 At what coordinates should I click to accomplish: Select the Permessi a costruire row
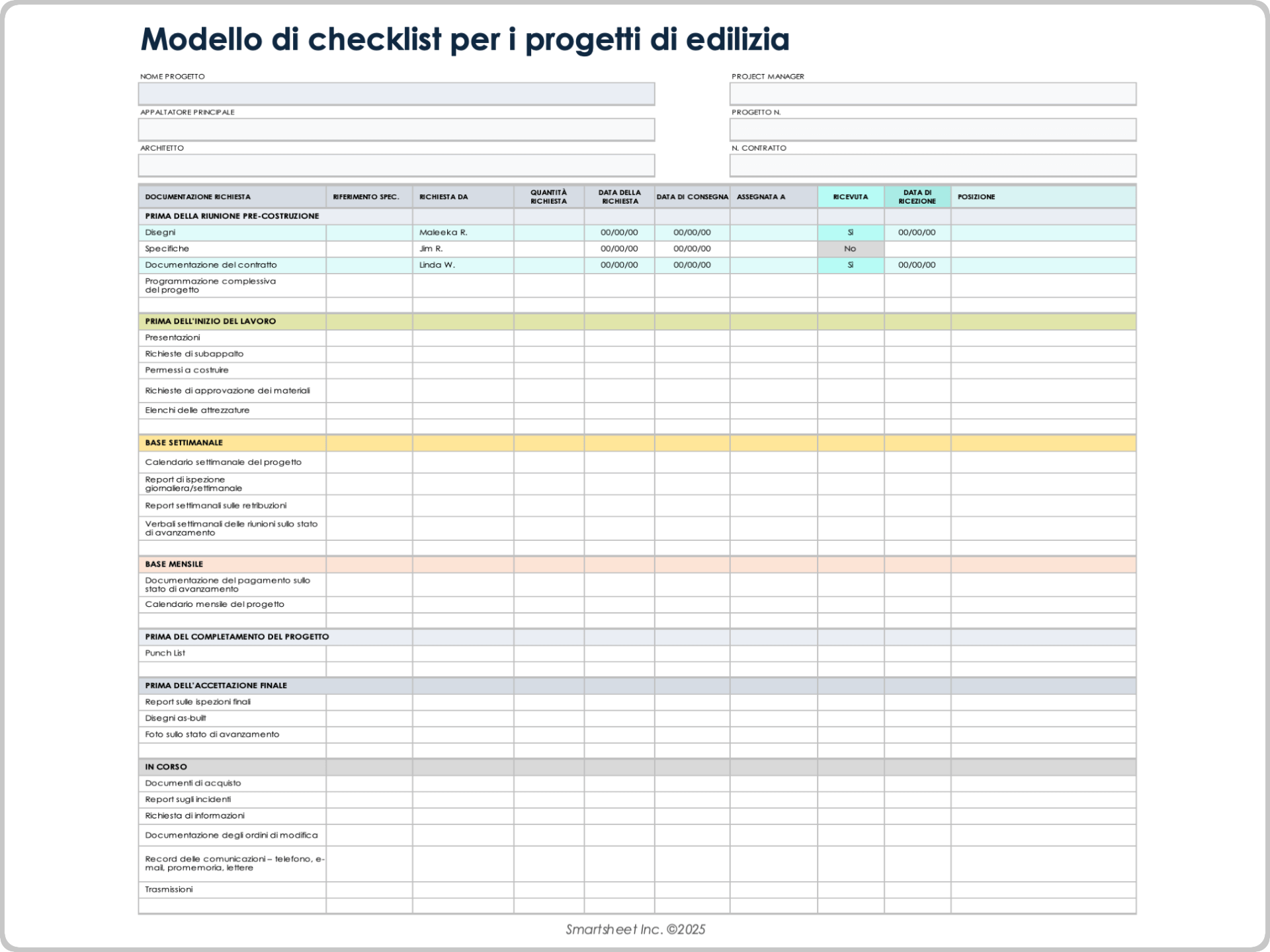click(x=637, y=370)
